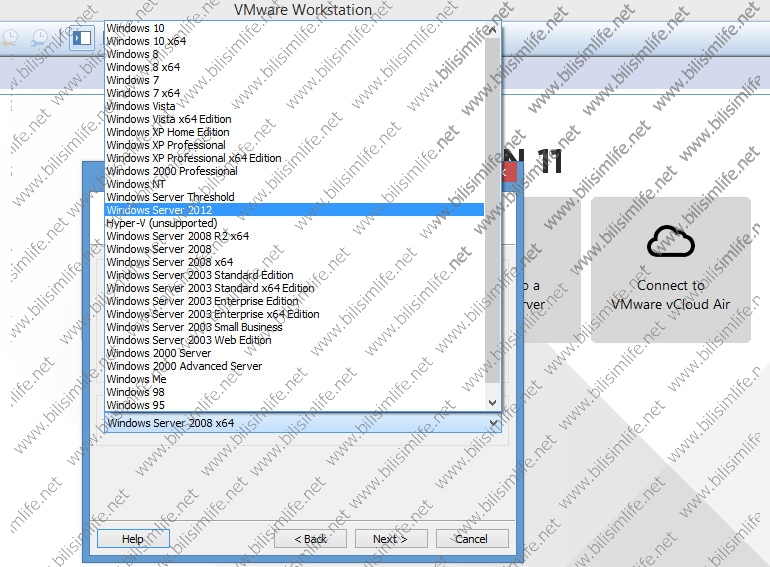Viewport: 770px width, 567px height.
Task: Click the cloud icon on vCloud tile
Action: tap(670, 241)
